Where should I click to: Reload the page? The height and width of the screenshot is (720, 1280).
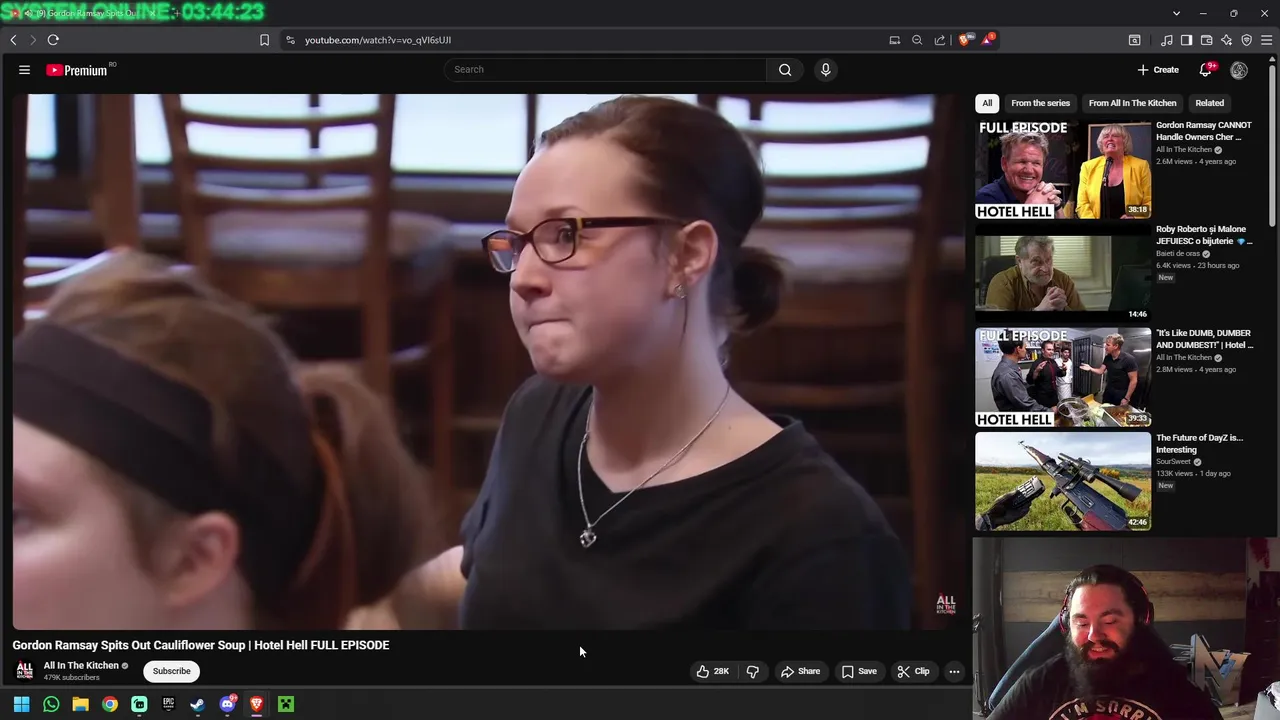tap(53, 40)
